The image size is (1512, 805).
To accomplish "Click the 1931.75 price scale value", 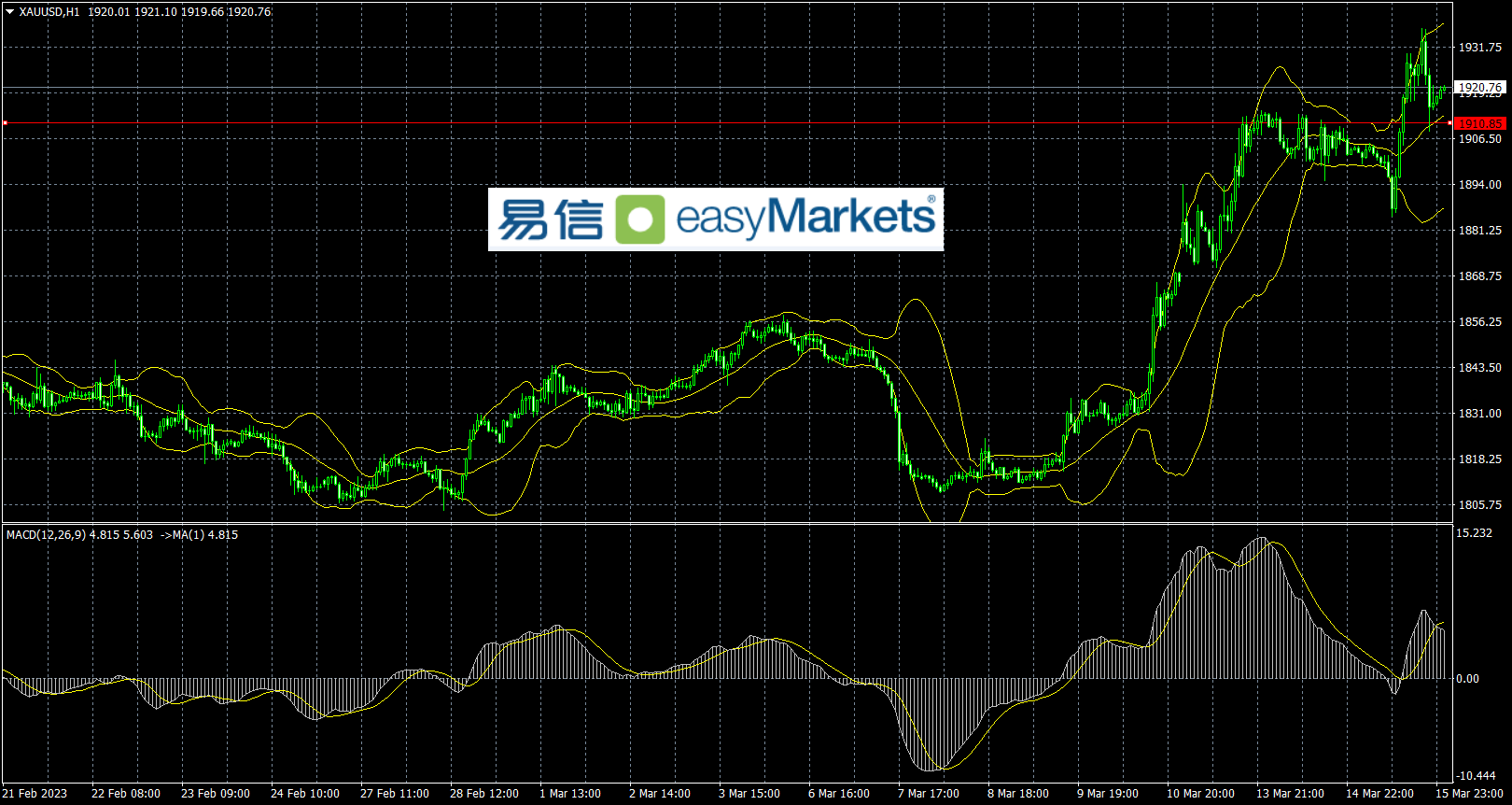I will [1480, 47].
